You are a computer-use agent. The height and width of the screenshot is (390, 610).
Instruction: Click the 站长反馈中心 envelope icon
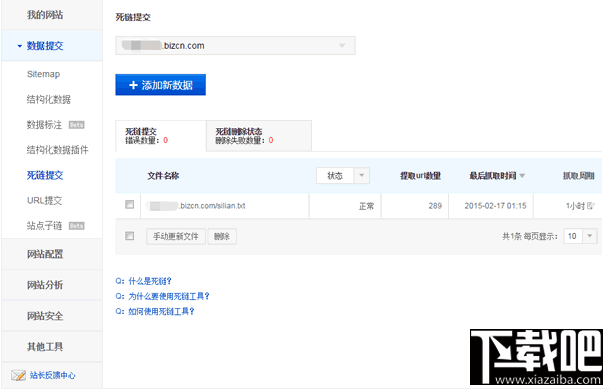(18, 375)
